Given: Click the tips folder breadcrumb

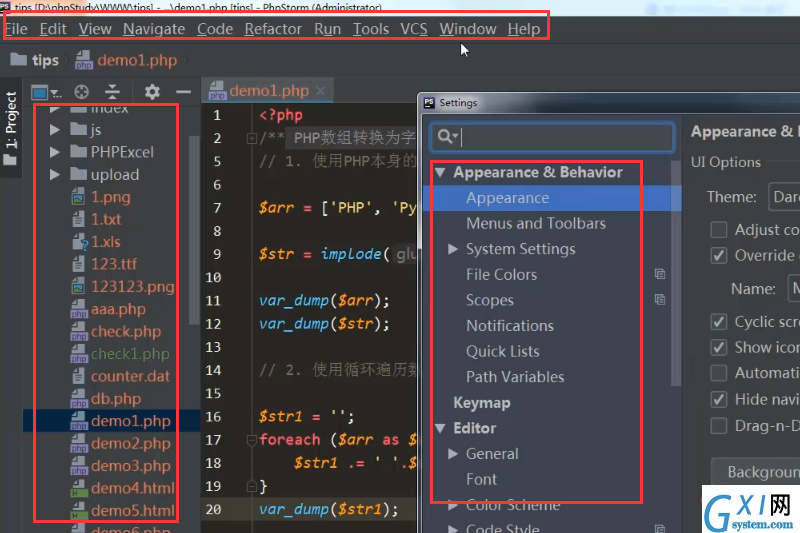Looking at the screenshot, I should 36,60.
